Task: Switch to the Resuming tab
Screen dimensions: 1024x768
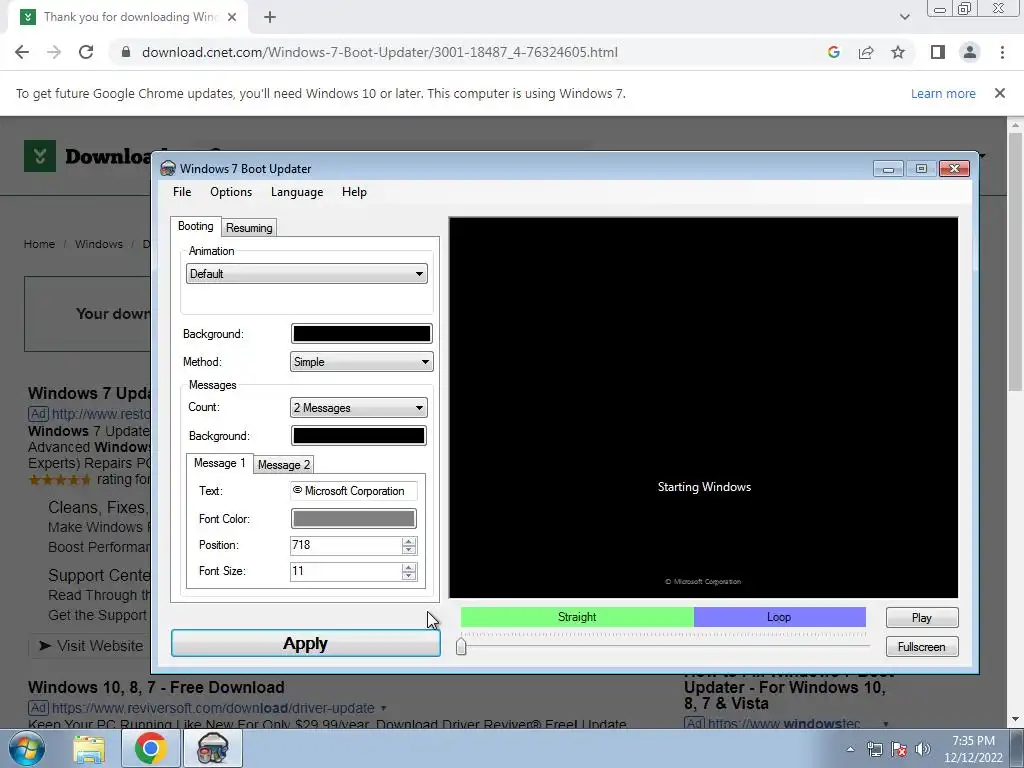Action: (249, 228)
